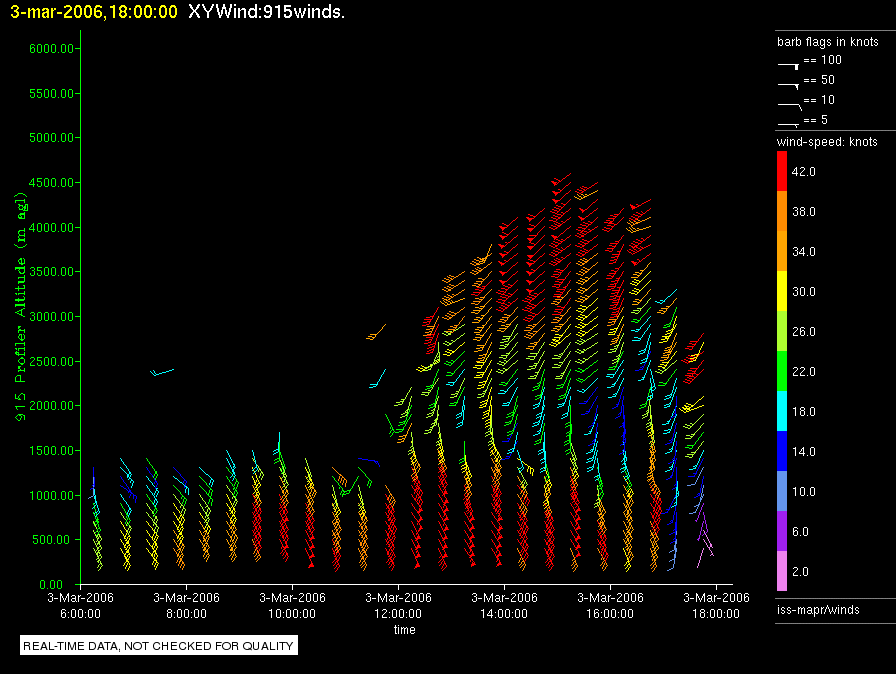Screen dimensions: 896x674
Task: Click the XYWind:915winds plot title
Action: tap(266, 12)
